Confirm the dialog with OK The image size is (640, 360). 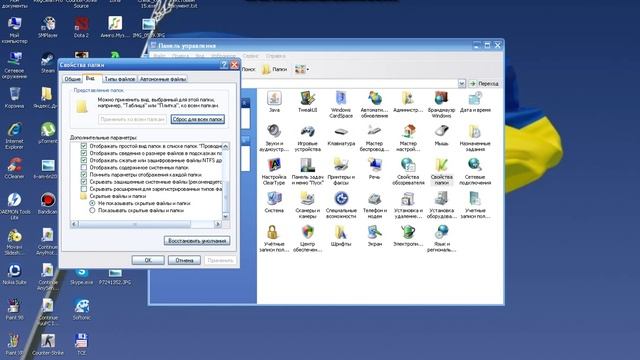click(148, 260)
